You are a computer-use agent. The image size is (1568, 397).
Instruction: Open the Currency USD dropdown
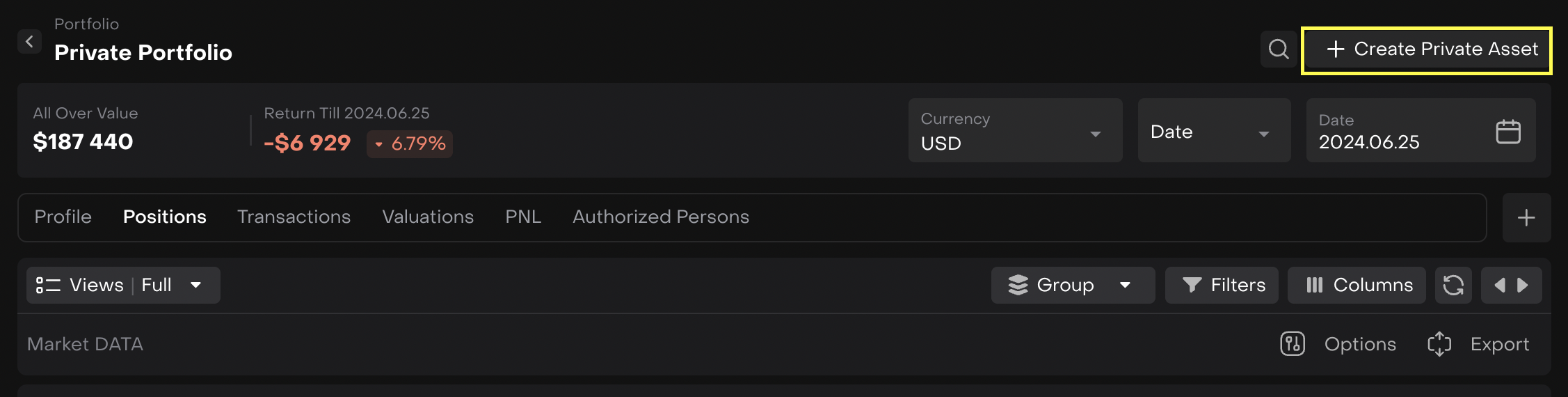point(1015,131)
